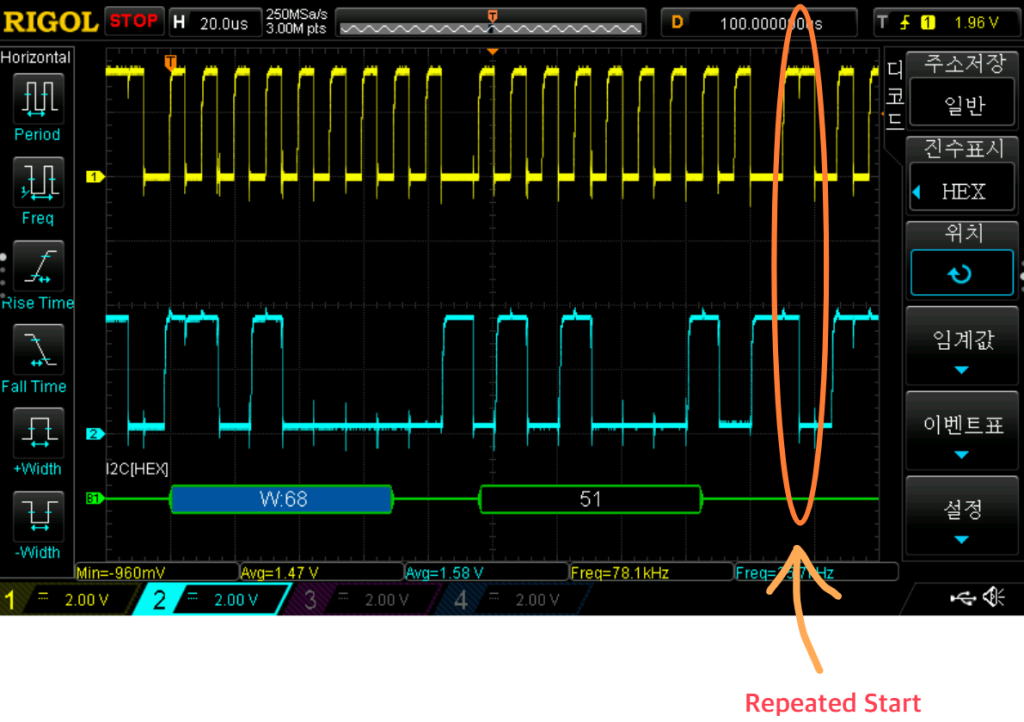Toggle channel 2 at 2.00 V

(x=213, y=599)
